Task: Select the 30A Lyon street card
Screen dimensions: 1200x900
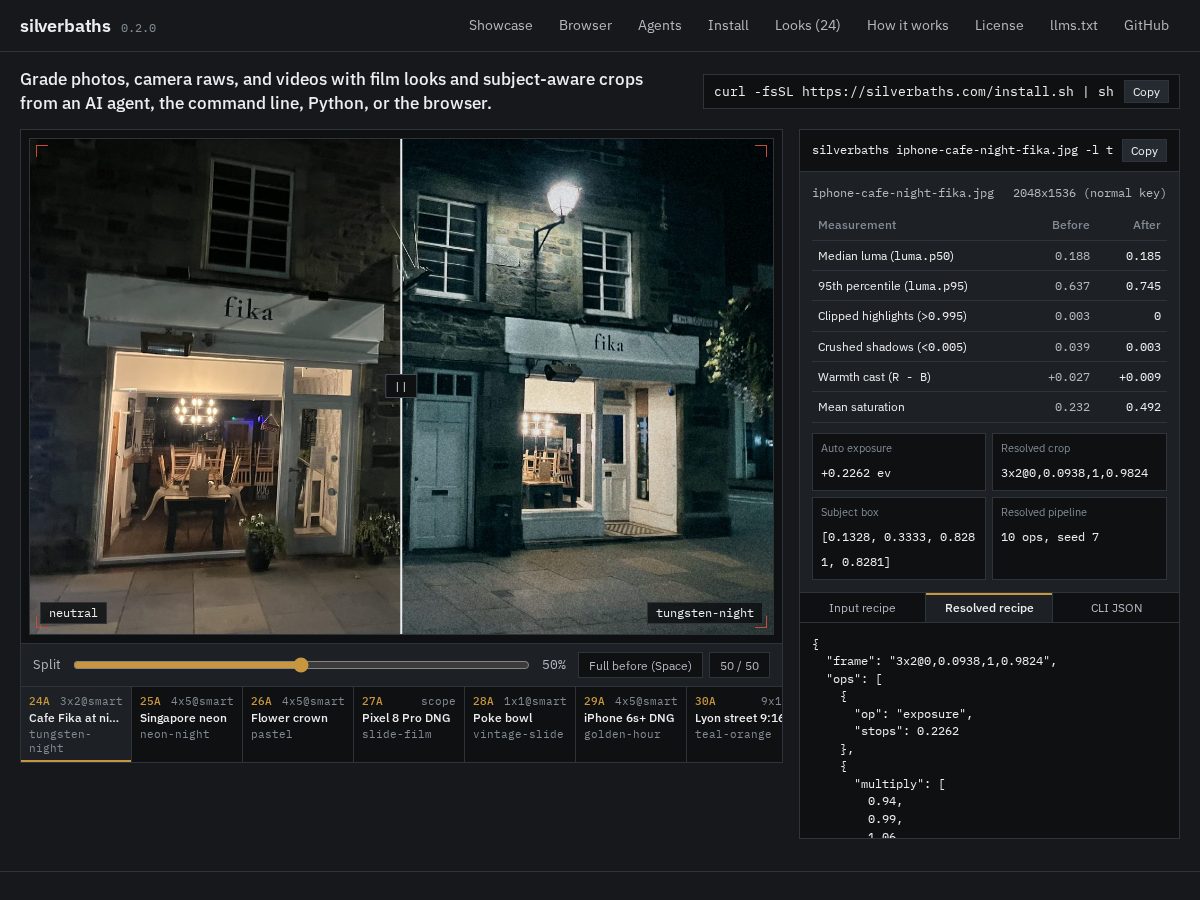Action: (x=734, y=724)
